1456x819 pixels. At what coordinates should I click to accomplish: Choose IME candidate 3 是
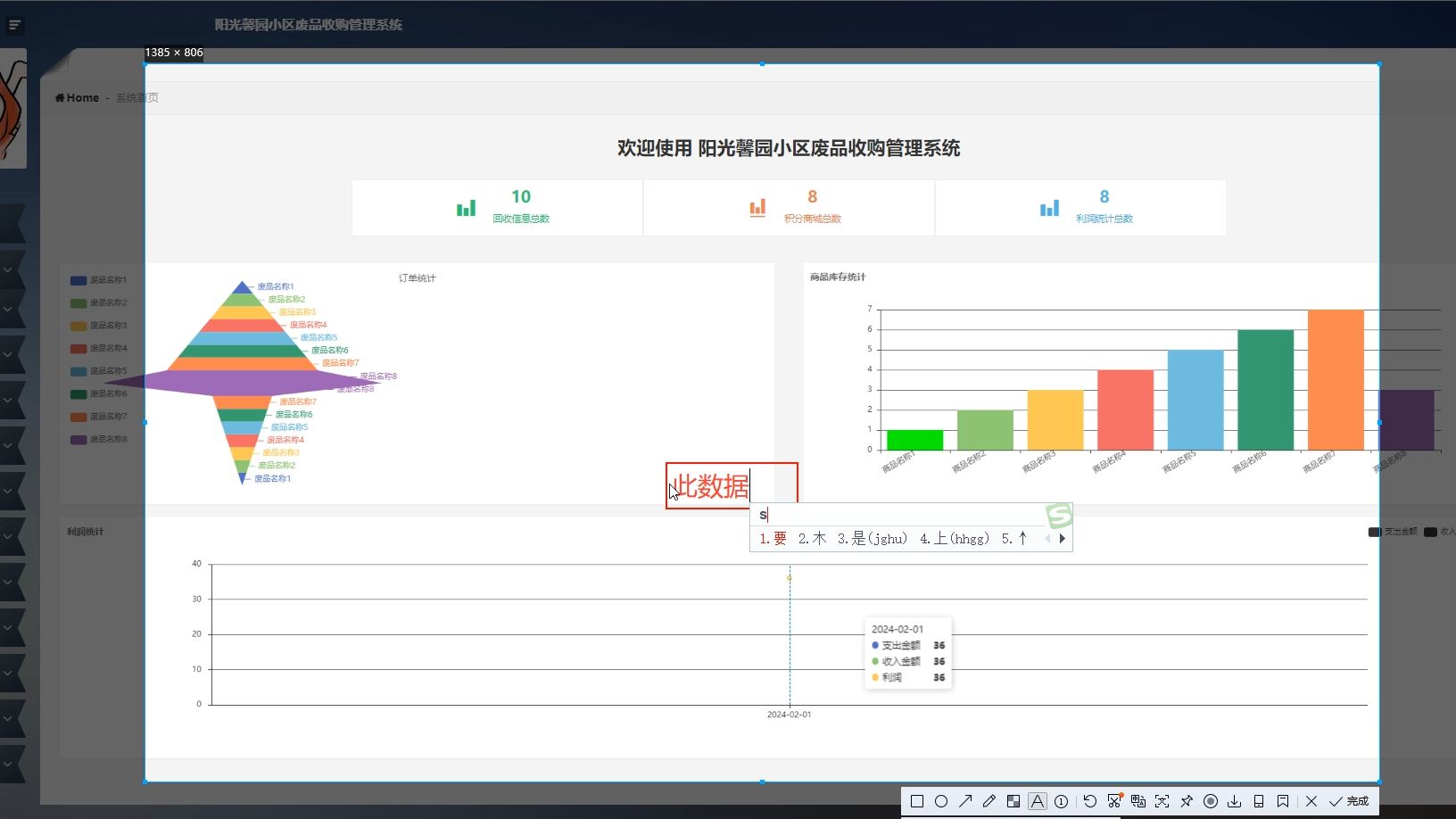point(872,539)
